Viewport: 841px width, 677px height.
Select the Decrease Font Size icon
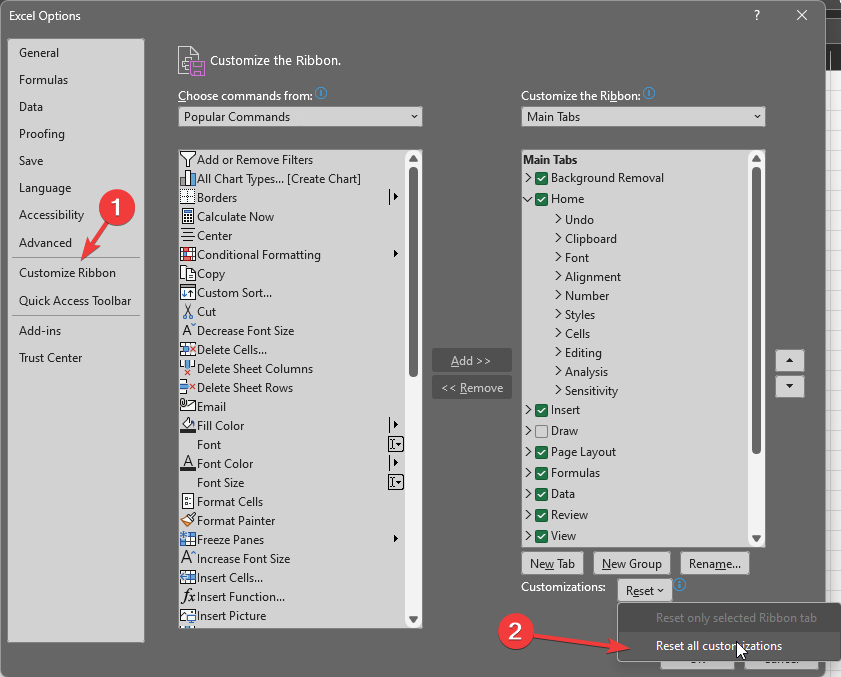point(188,330)
